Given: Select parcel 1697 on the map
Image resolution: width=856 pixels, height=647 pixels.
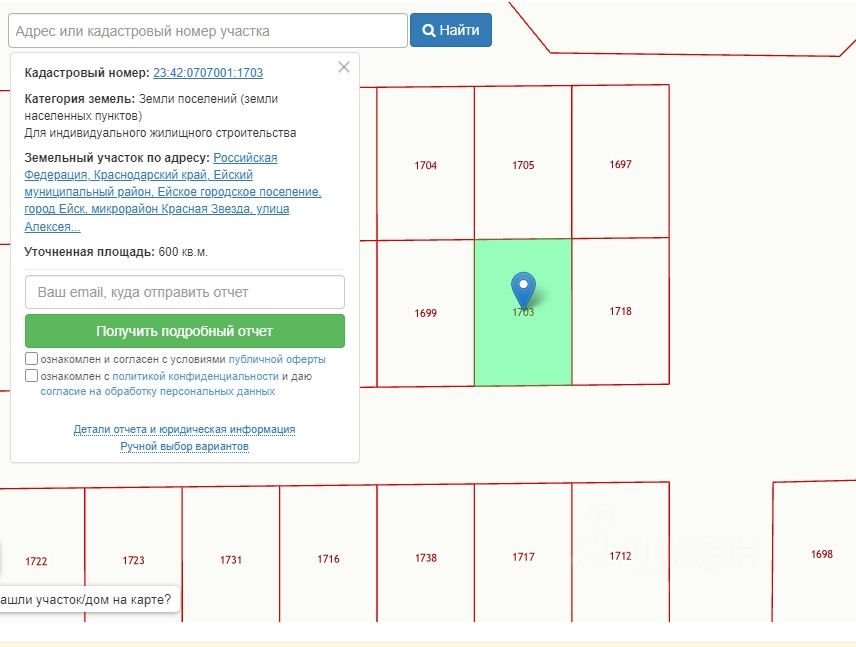Looking at the screenshot, I should pos(621,164).
